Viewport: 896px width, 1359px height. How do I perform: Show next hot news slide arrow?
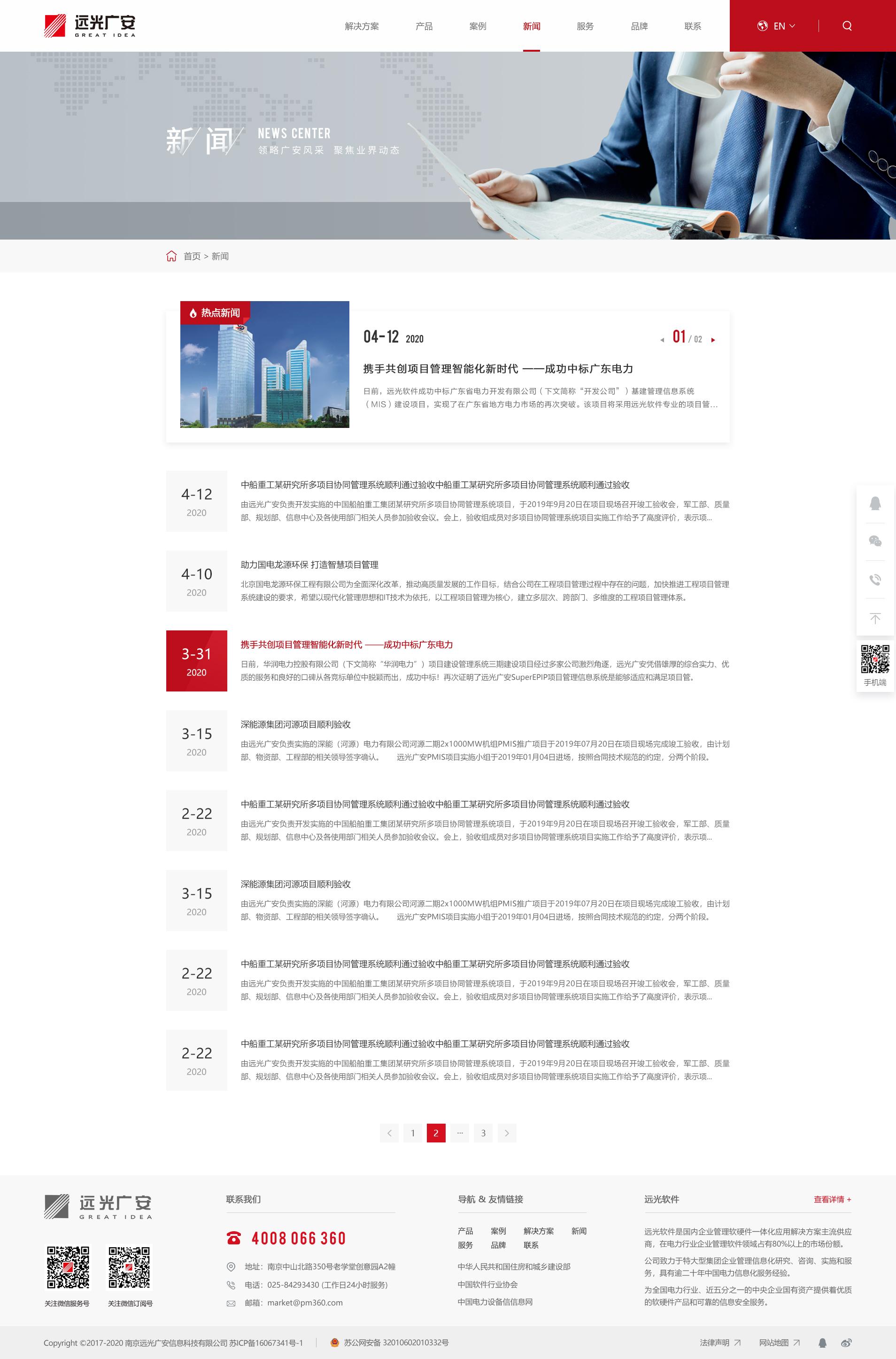pyautogui.click(x=713, y=340)
